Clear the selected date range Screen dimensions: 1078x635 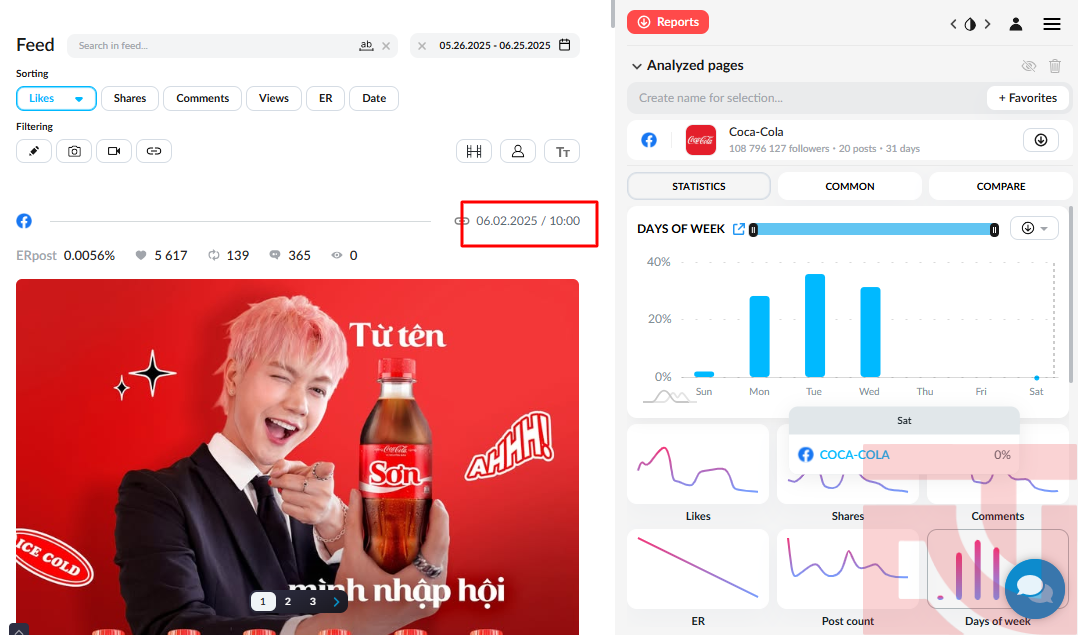pyautogui.click(x=422, y=46)
